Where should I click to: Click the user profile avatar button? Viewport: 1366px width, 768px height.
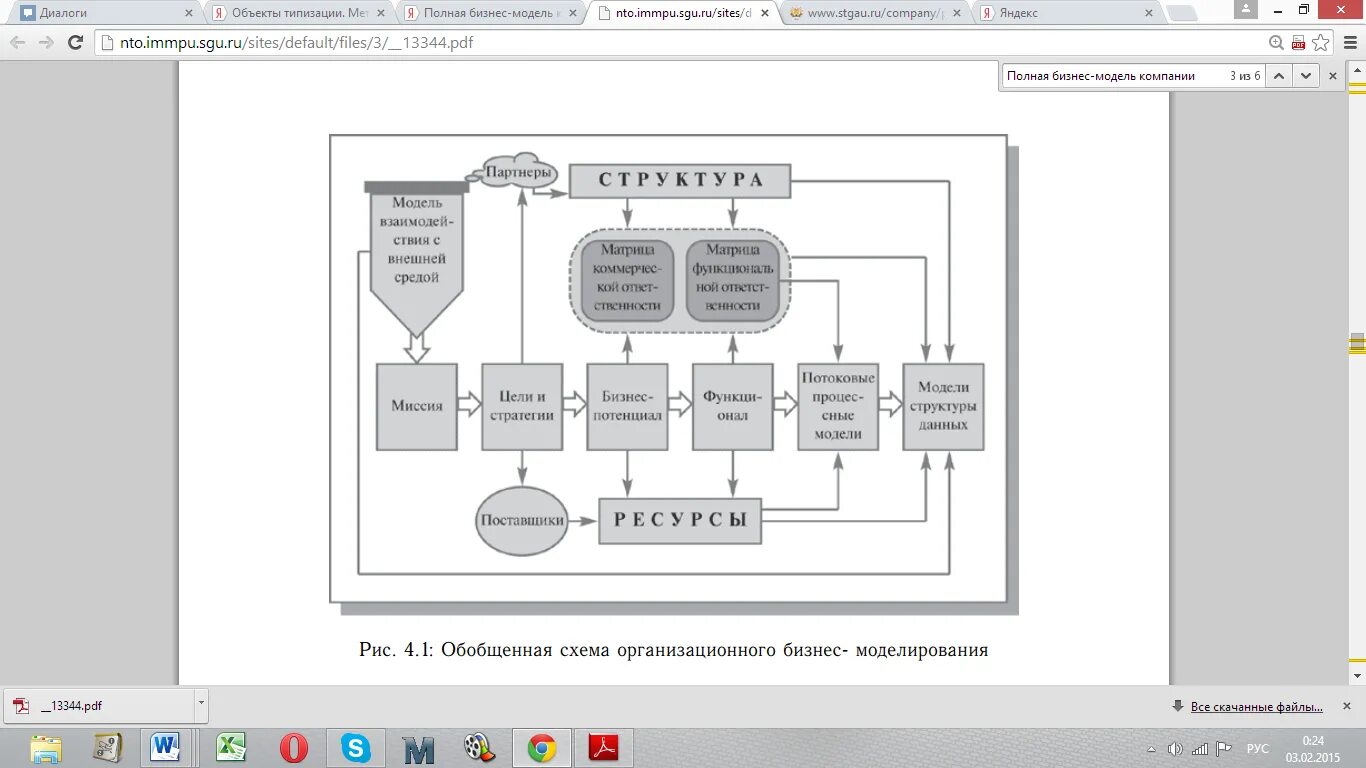pos(1246,9)
